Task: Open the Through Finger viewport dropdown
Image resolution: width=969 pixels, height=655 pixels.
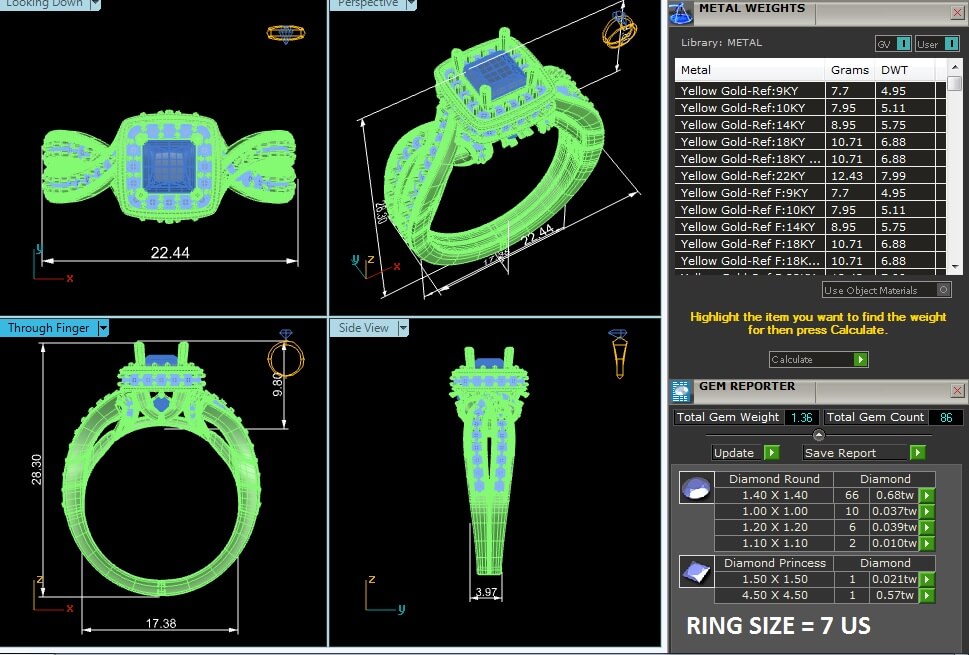Action: (x=103, y=328)
